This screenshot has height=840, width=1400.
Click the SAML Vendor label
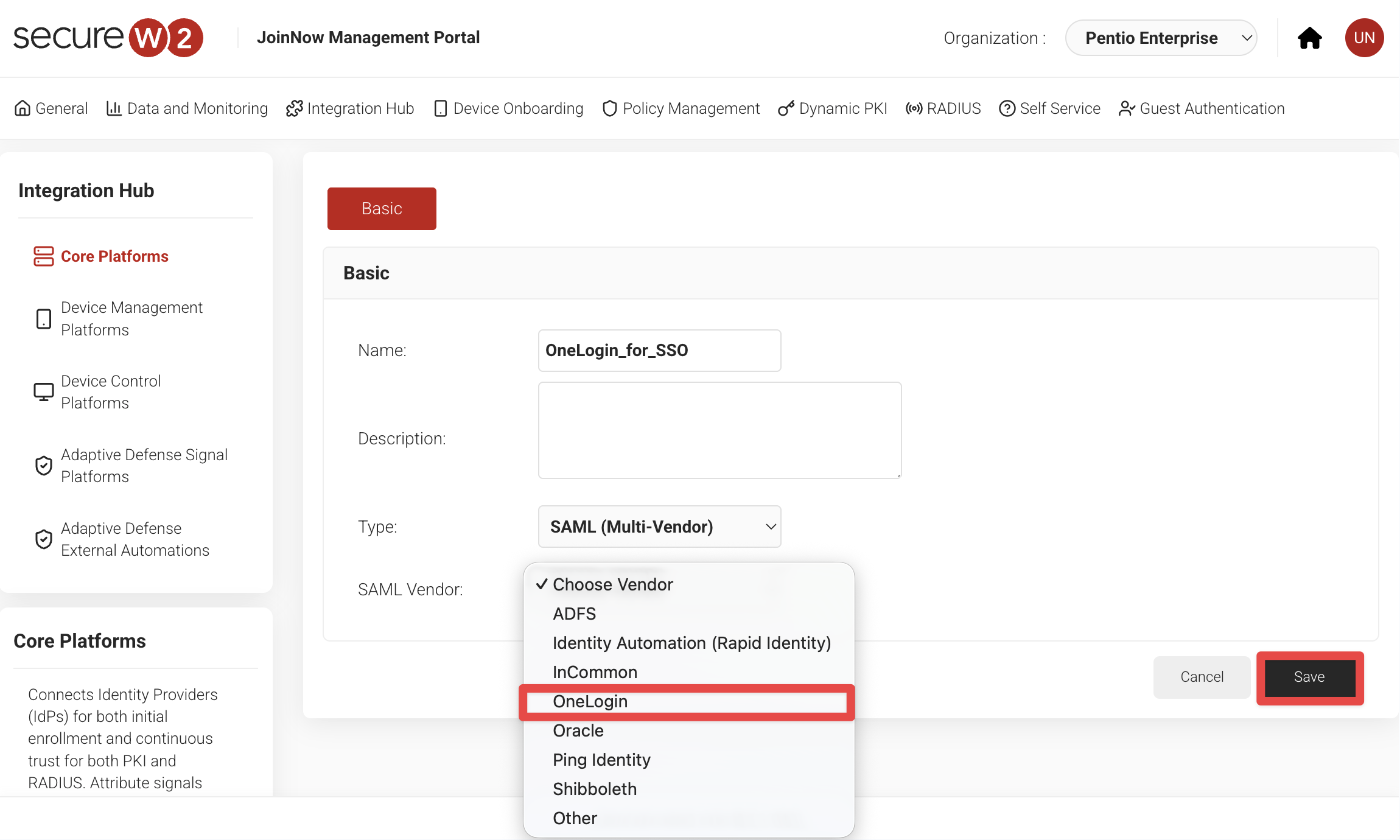pyautogui.click(x=410, y=589)
